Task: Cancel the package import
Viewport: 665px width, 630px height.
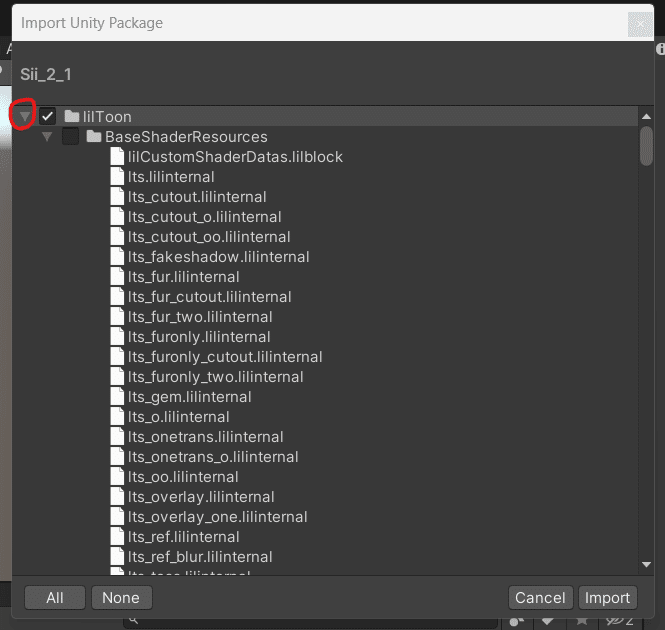Action: [540, 597]
